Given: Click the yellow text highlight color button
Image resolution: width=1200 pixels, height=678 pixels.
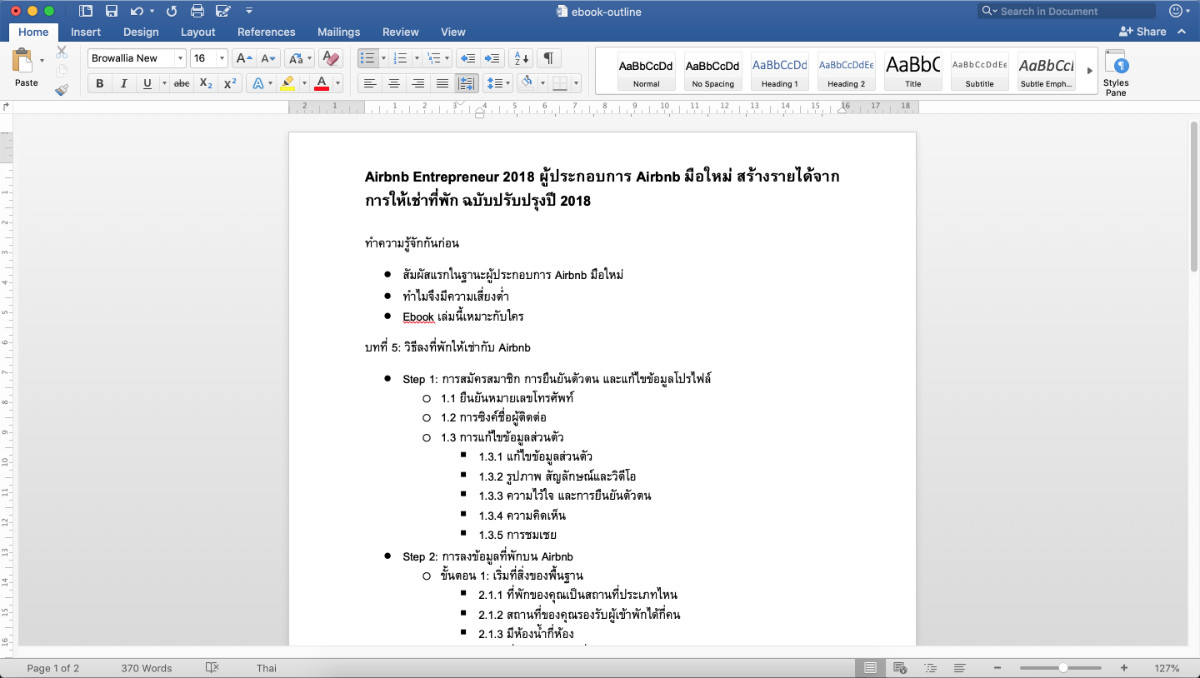Looking at the screenshot, I should coord(287,83).
